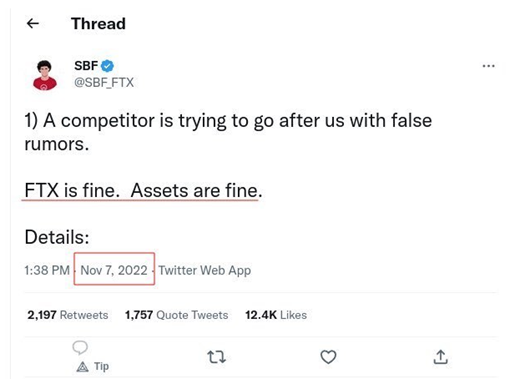View the 12.4K Likes list
This screenshot has width=530, height=379.
point(276,315)
